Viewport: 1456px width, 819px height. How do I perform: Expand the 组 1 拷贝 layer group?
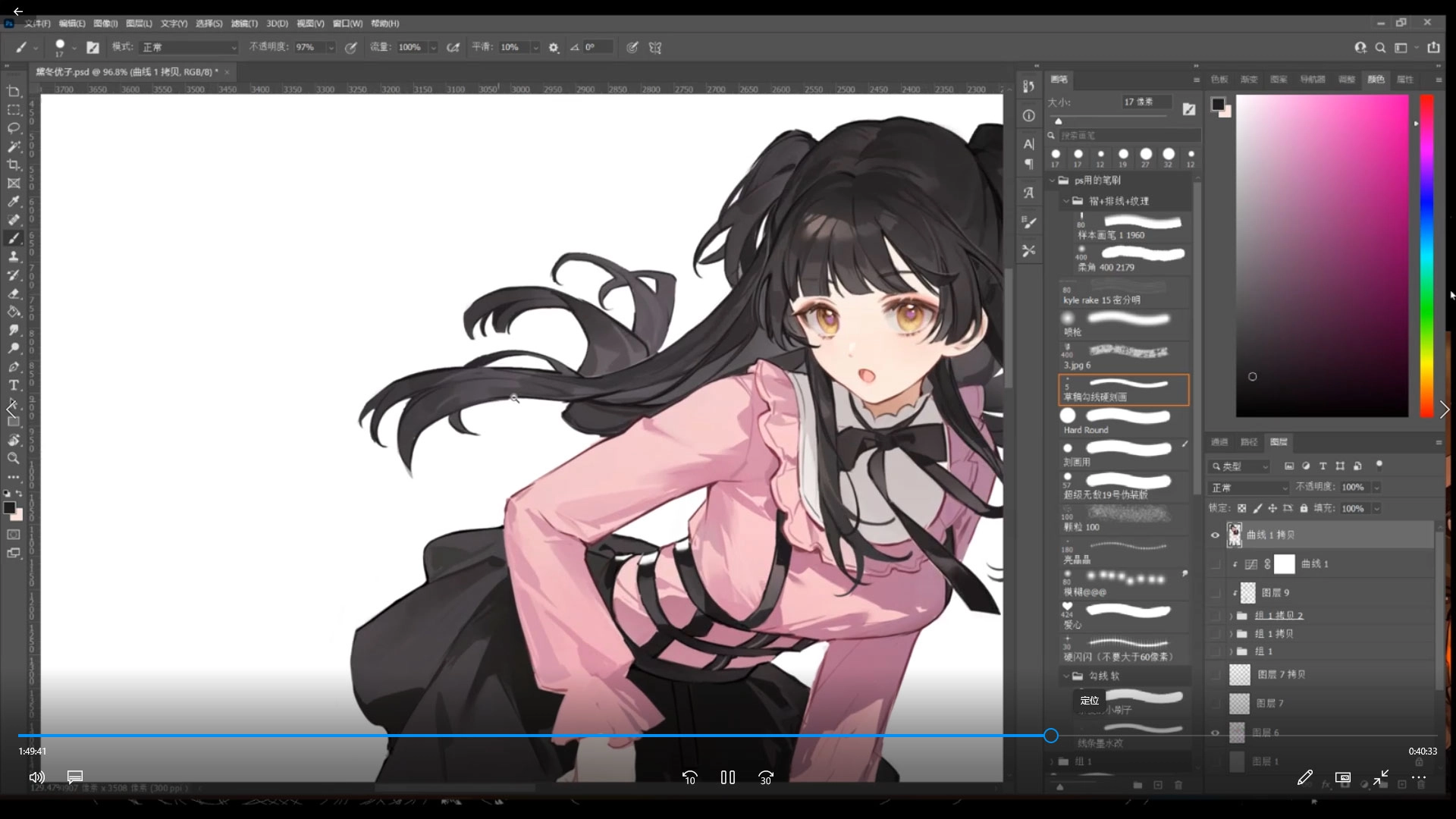click(1230, 634)
